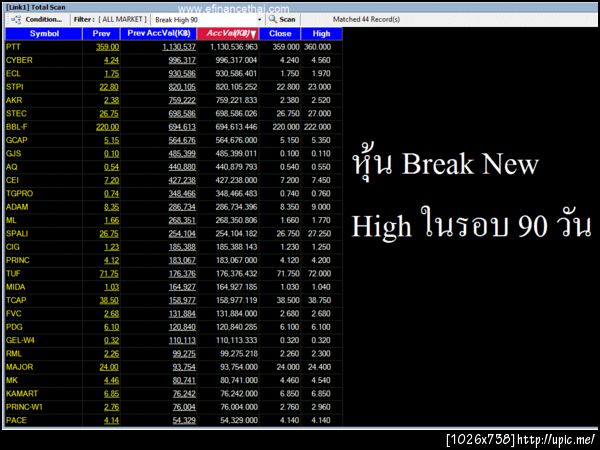Viewport: 600px width, 450px height.
Task: Select the ECL symbol
Action: pyautogui.click(x=13, y=73)
